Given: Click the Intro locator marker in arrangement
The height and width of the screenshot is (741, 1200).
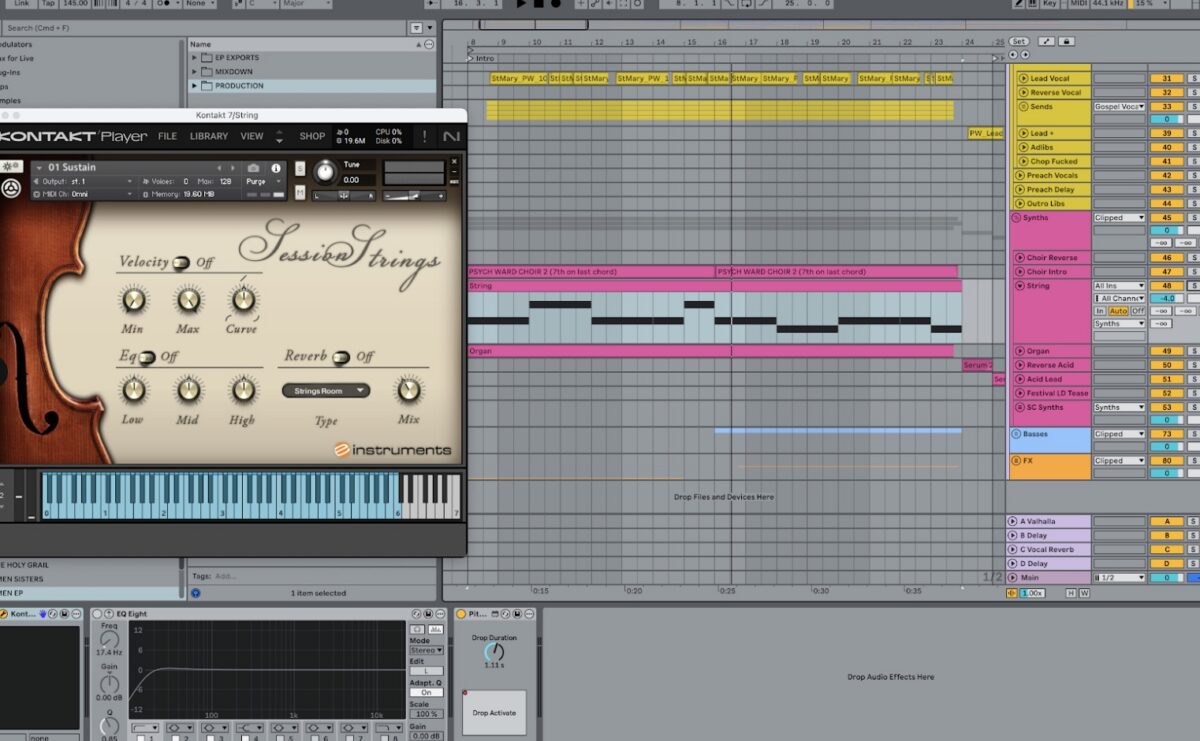Looking at the screenshot, I should tap(481, 58).
